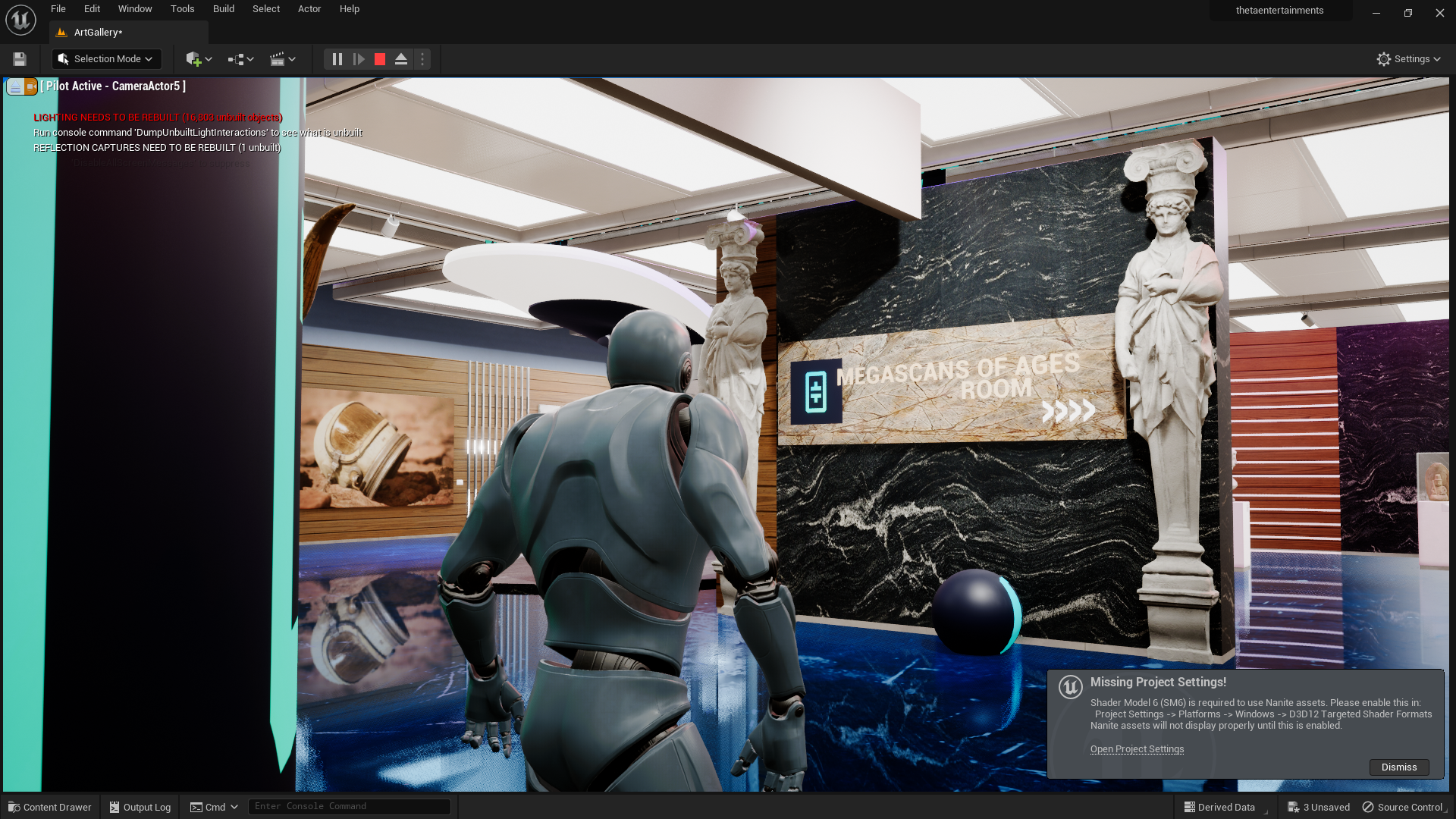Open the Selection Mode dropdown

coord(106,59)
